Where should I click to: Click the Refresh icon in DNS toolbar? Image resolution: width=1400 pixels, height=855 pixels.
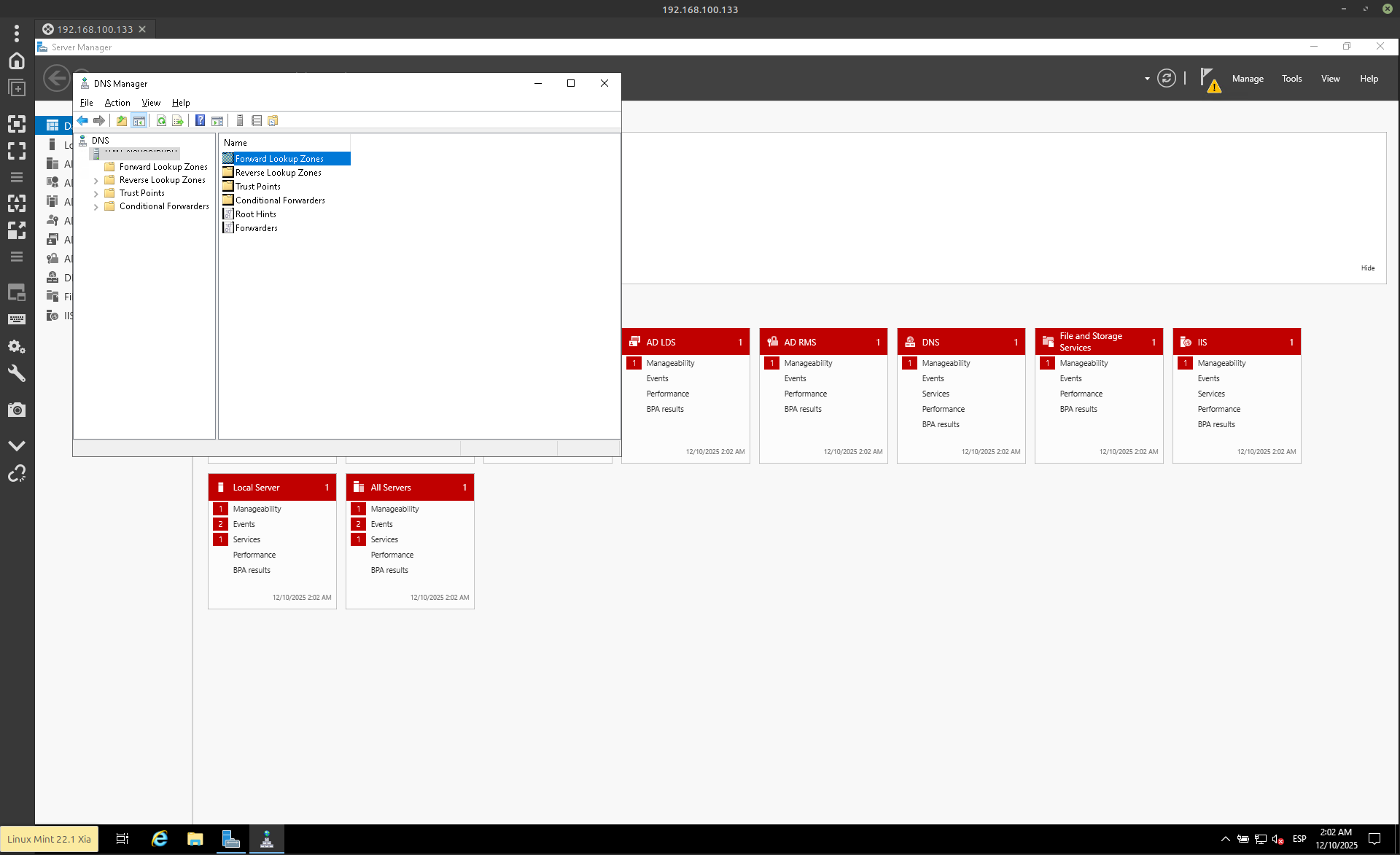pos(161,121)
